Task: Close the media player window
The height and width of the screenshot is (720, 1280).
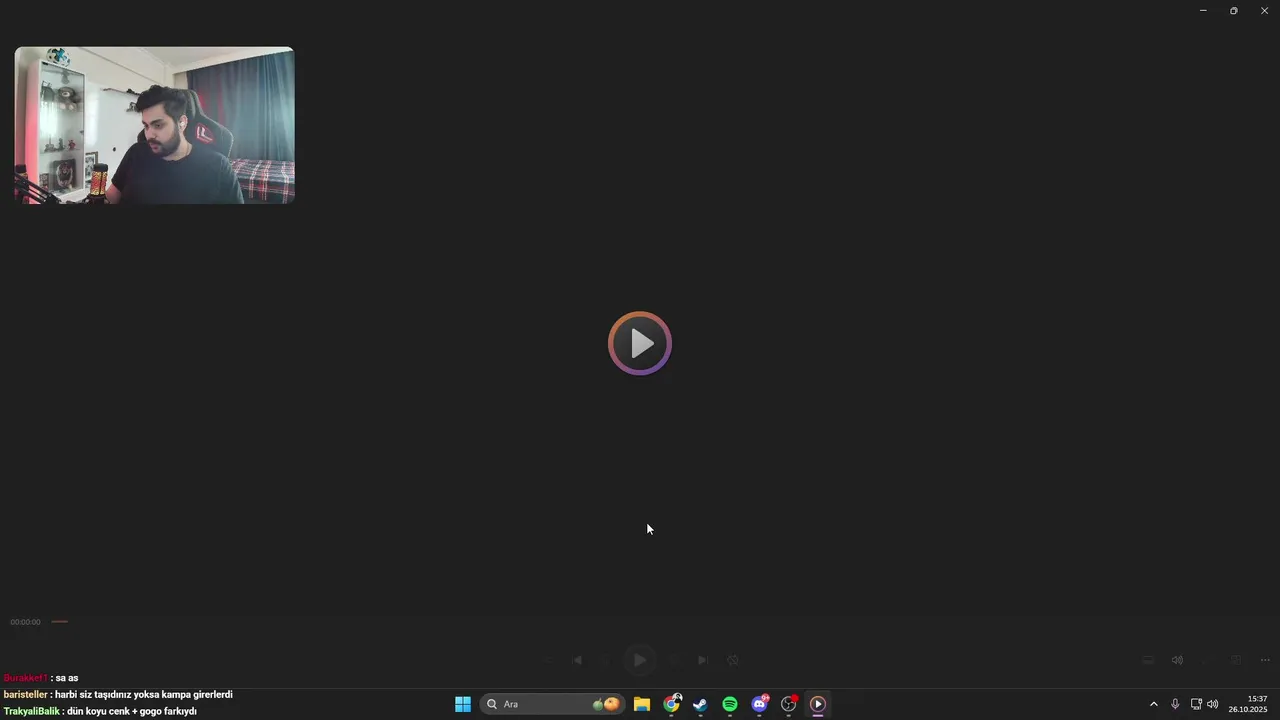Action: 1264,10
